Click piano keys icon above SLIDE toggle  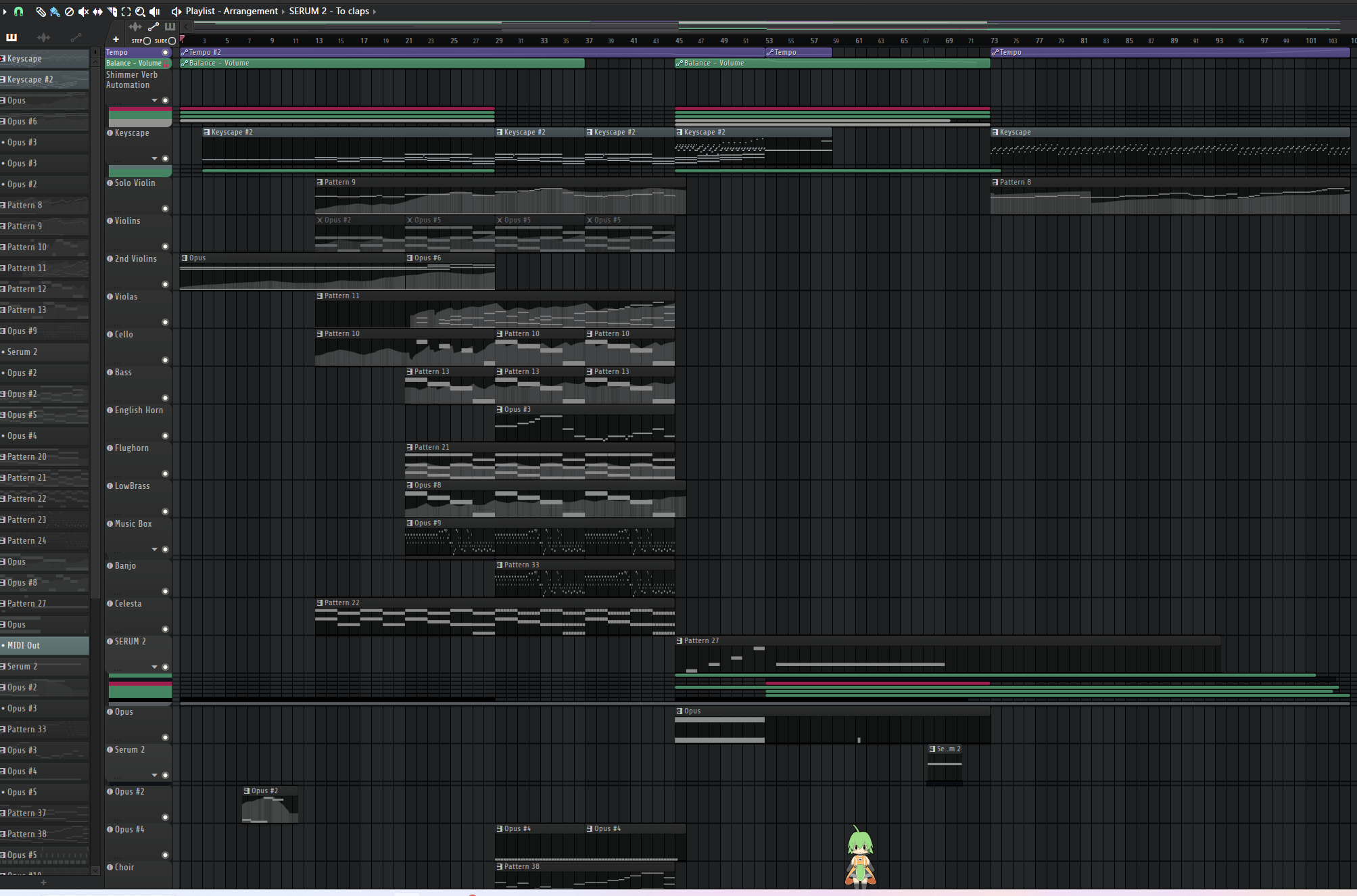click(x=170, y=27)
